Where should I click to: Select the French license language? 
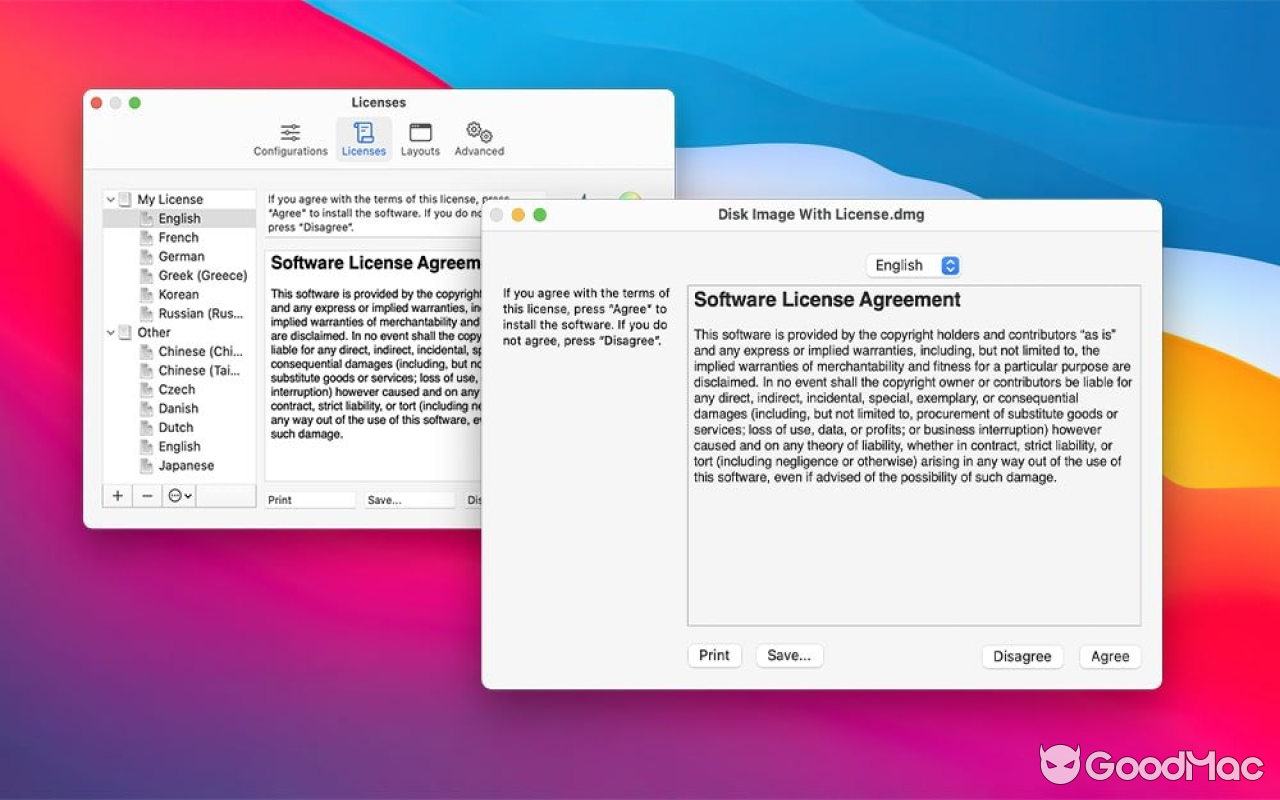point(178,237)
